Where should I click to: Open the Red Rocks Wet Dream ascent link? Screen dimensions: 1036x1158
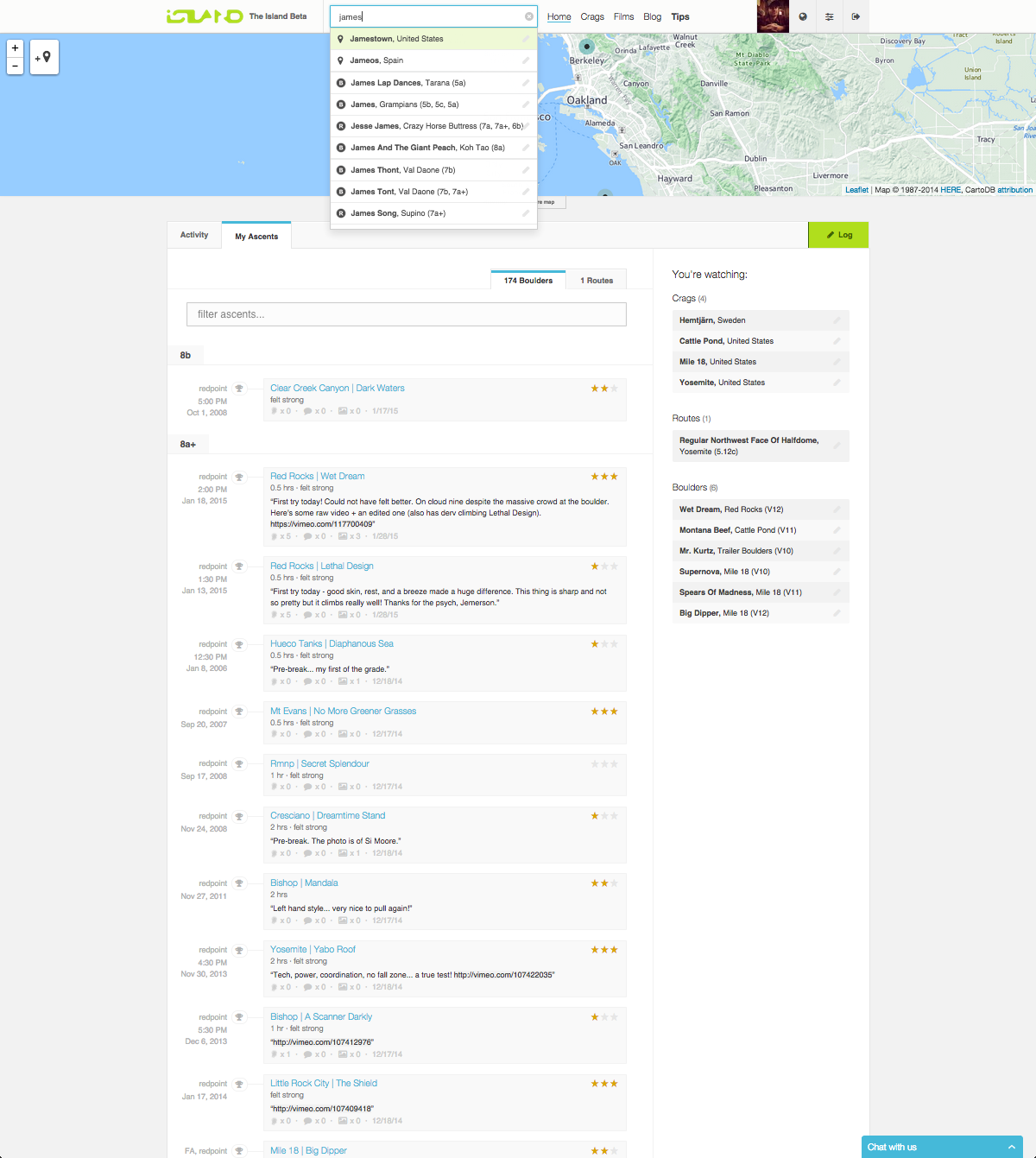coord(317,476)
